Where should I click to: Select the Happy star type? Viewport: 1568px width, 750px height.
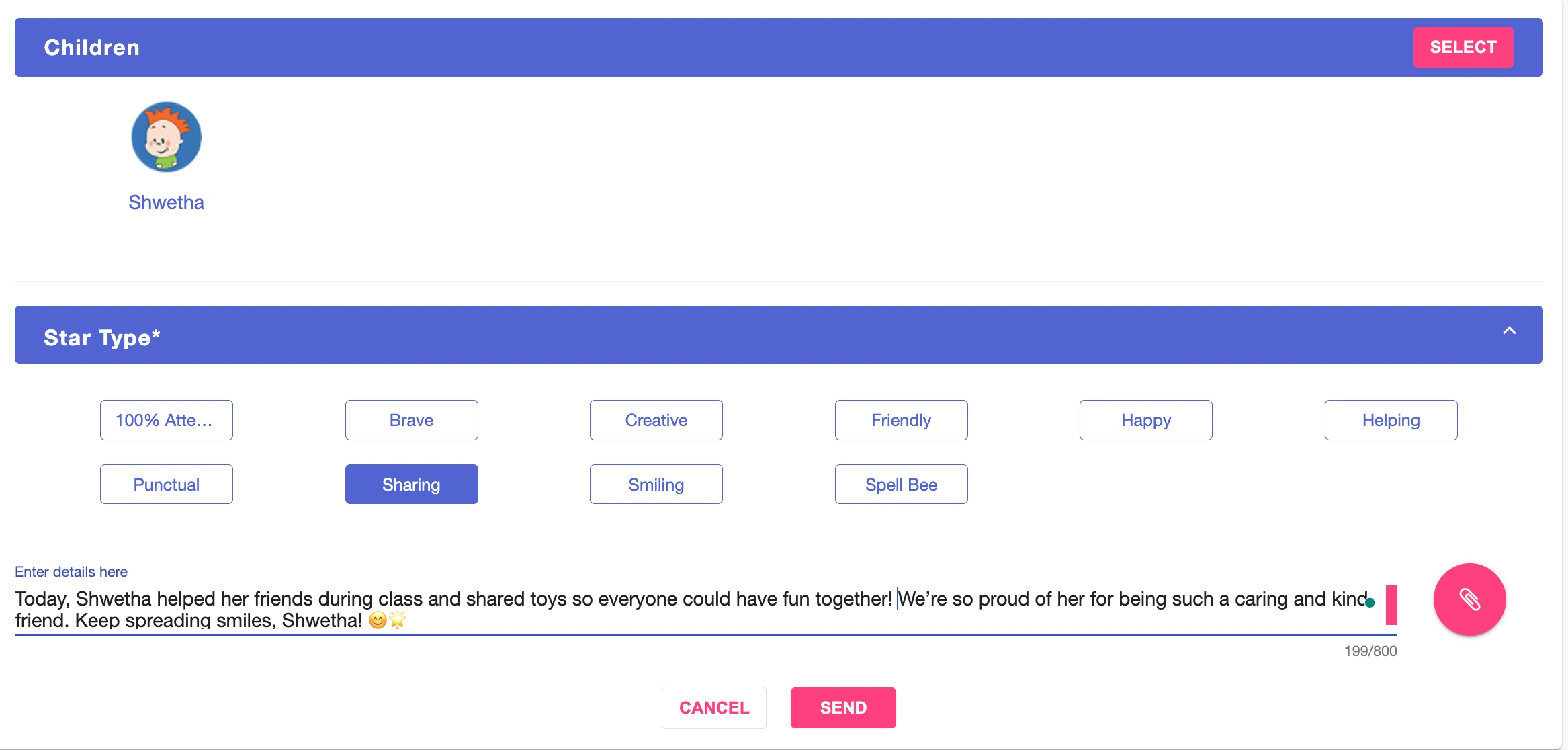click(1146, 420)
